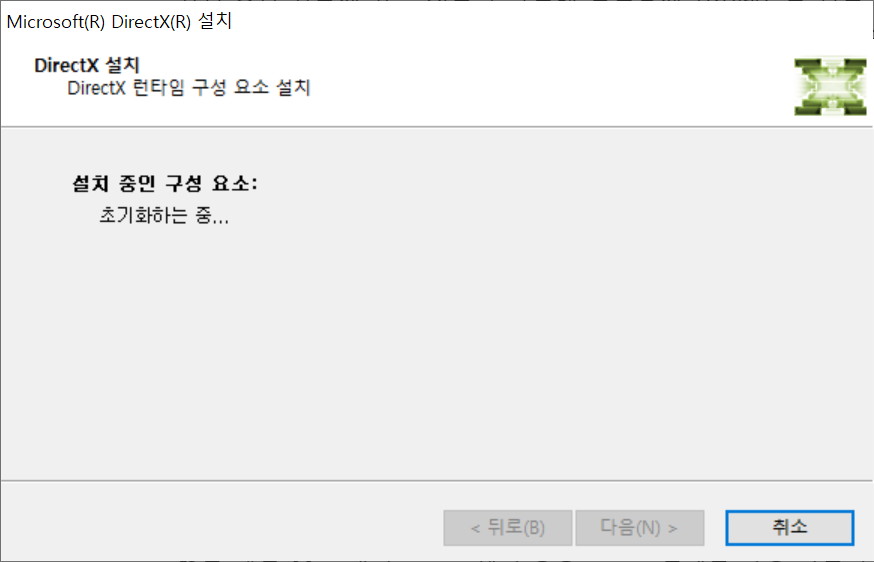The image size is (874, 562).
Task: Click the disabled 다음(N) next button
Action: click(639, 527)
